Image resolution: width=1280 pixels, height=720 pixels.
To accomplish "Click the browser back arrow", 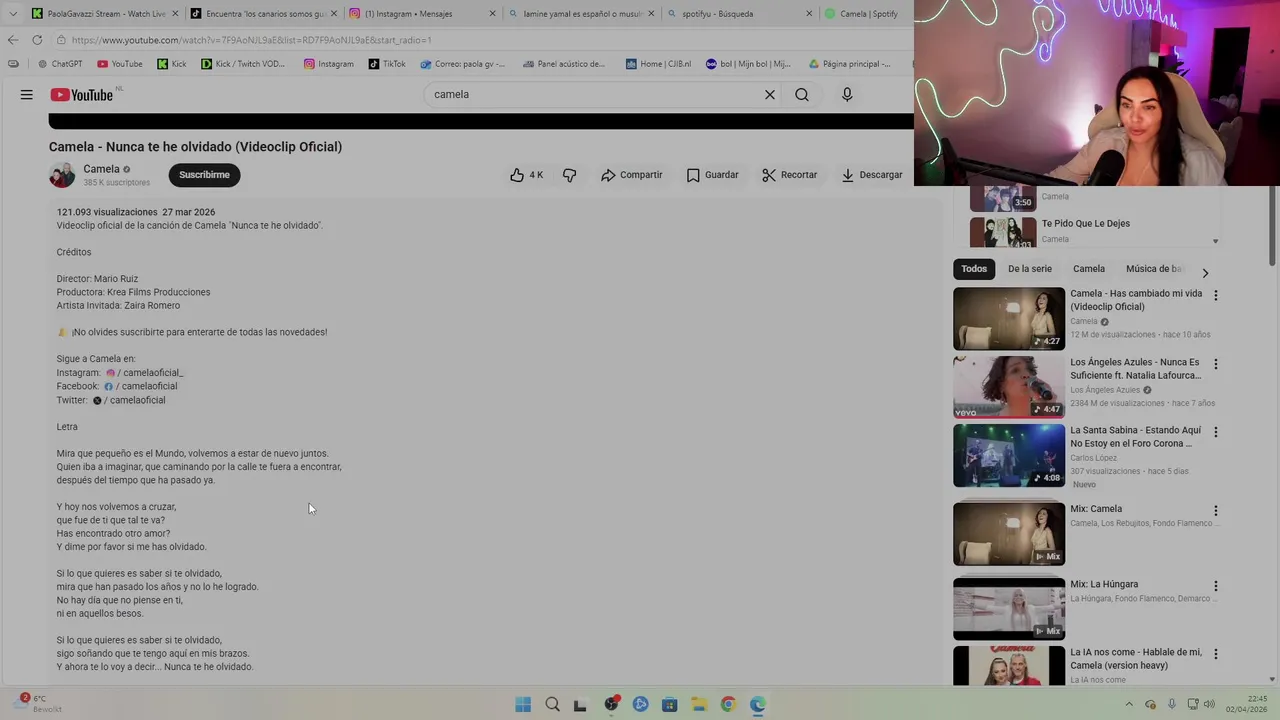I will coord(12,40).
